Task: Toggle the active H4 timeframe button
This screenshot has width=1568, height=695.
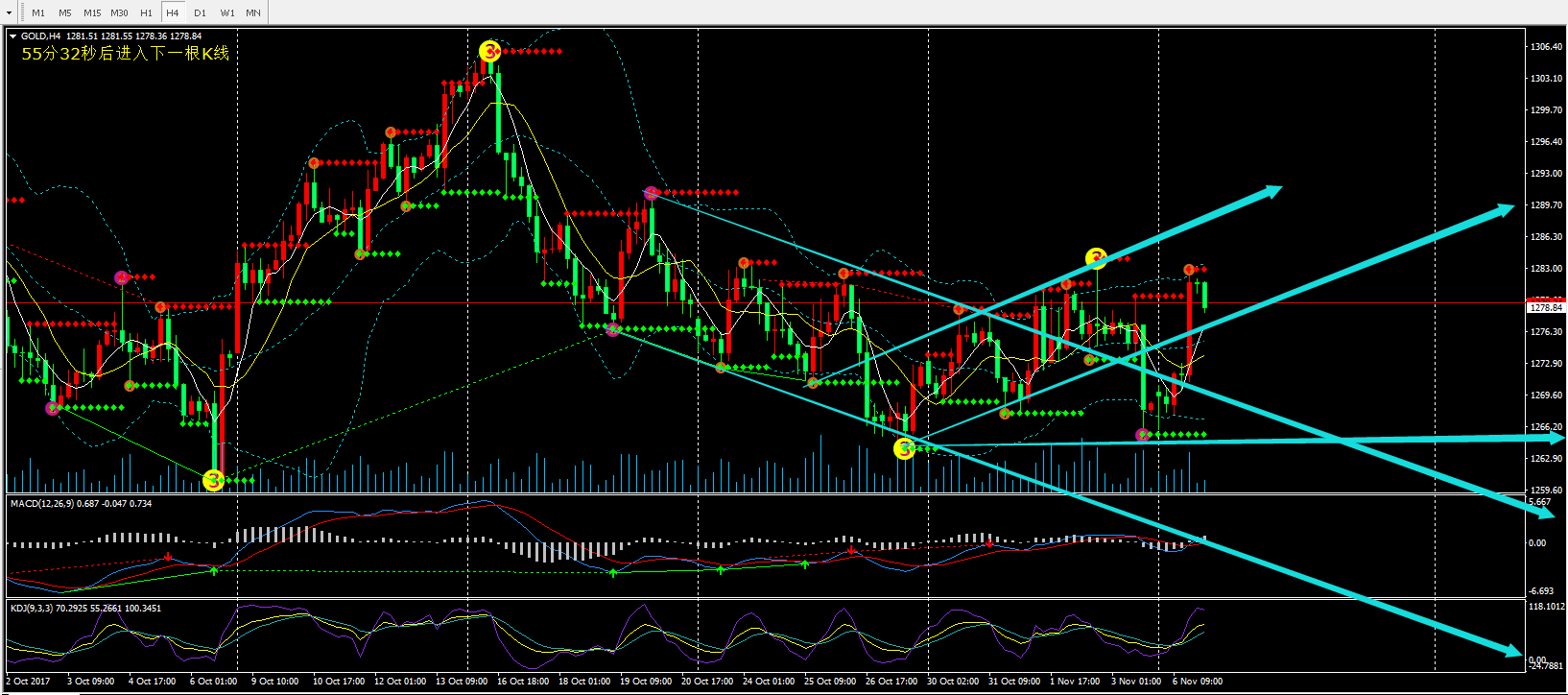Action: 173,12
